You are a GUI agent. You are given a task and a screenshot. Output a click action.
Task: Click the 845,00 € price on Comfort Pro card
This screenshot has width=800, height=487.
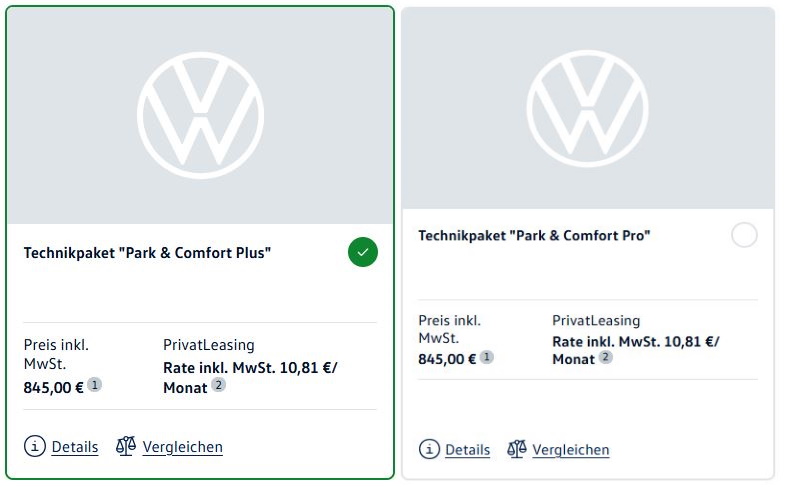pyautogui.click(x=447, y=359)
